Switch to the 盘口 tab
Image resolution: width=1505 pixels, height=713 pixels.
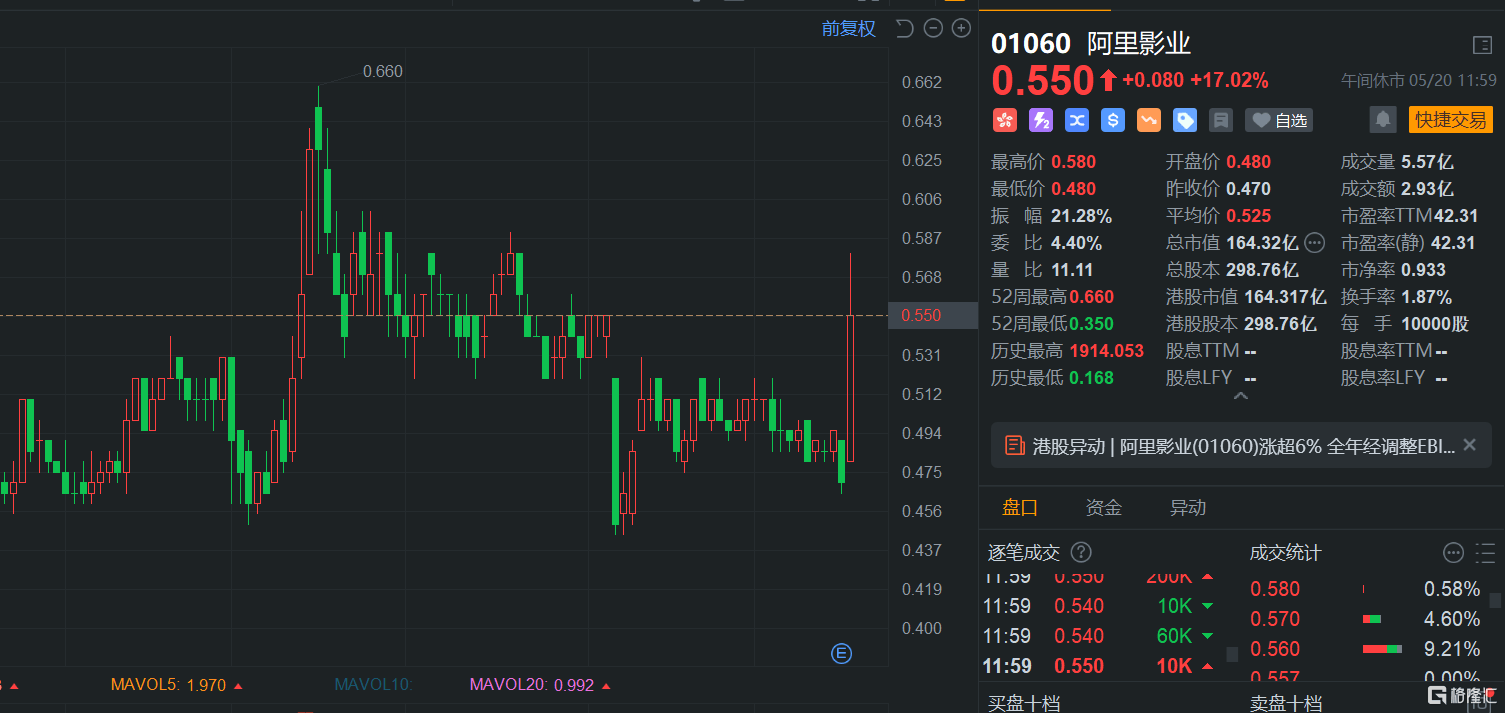coord(1020,508)
